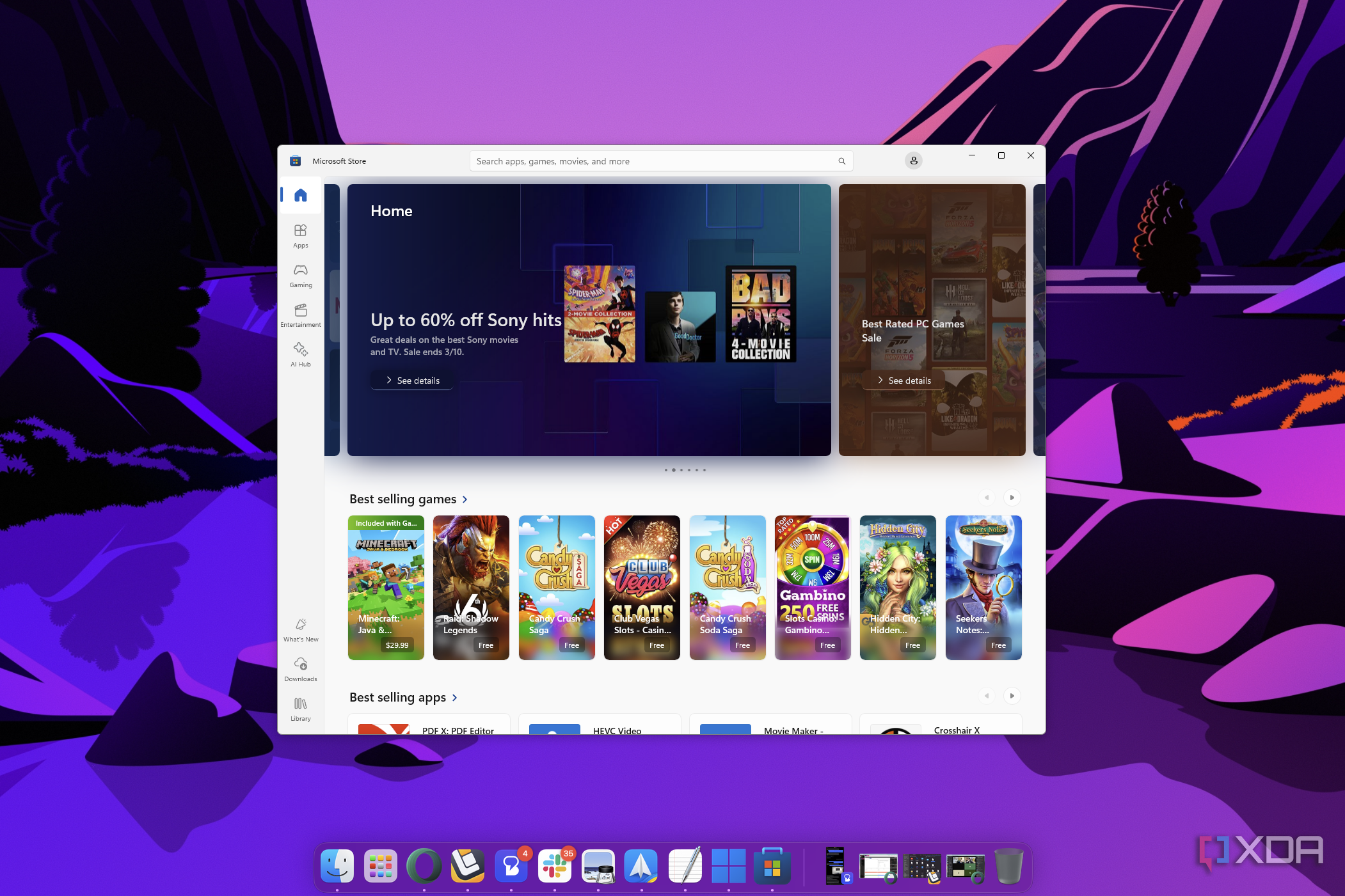The height and width of the screenshot is (896, 1345).
Task: Open Finder from the Dock
Action: pos(337,866)
